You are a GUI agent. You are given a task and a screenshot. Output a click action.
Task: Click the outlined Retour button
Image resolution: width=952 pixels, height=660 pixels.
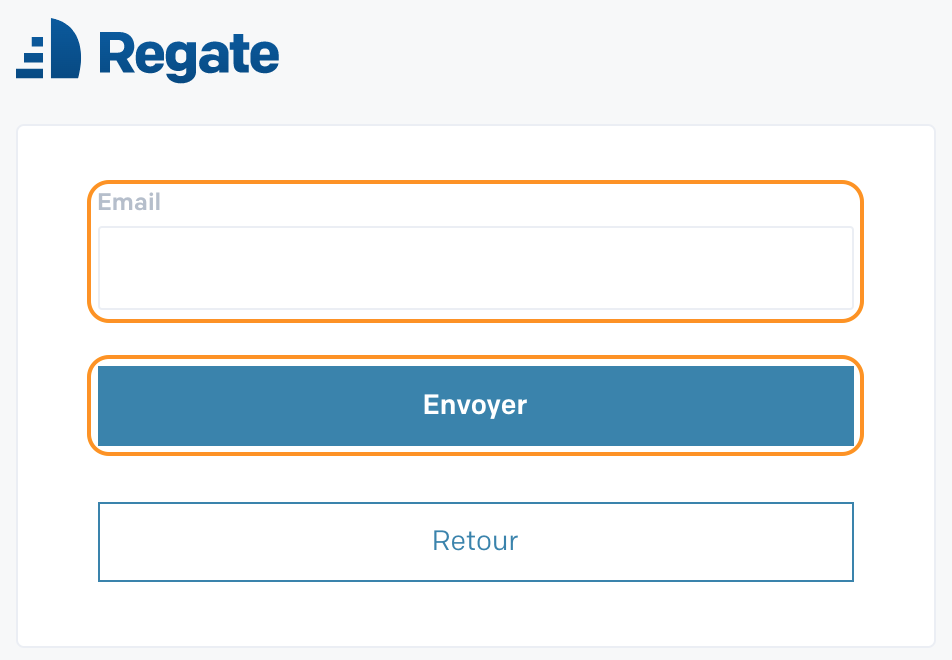click(x=476, y=542)
